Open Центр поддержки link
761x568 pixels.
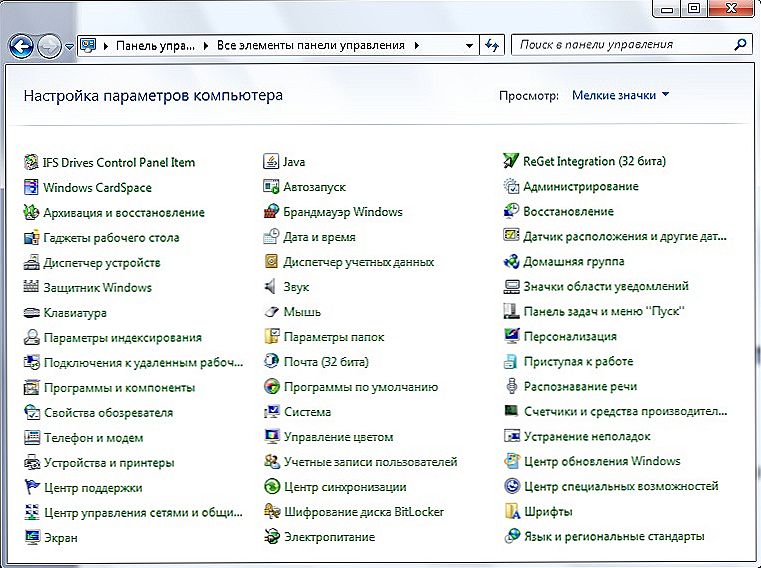[93, 487]
